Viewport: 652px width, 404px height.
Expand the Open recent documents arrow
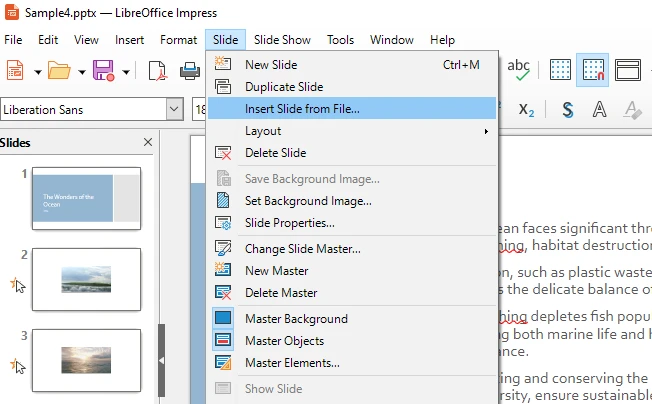[82, 72]
